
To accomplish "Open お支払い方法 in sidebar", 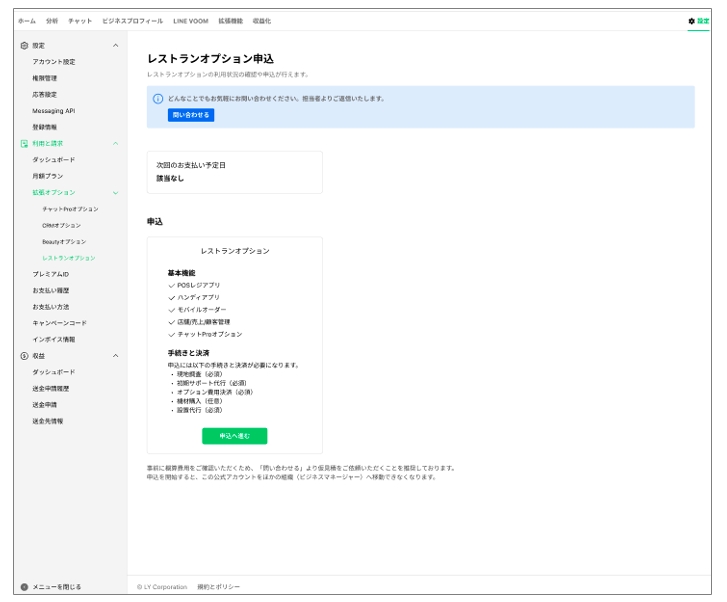I will coord(51,307).
